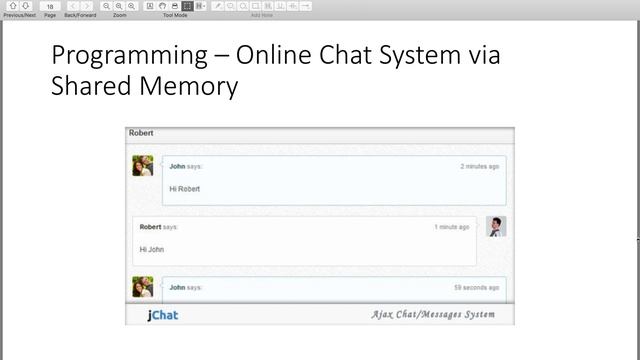Viewport: 640px width, 360px height.
Task: Click the '2 minutes ago' timestamp
Action: point(480,167)
